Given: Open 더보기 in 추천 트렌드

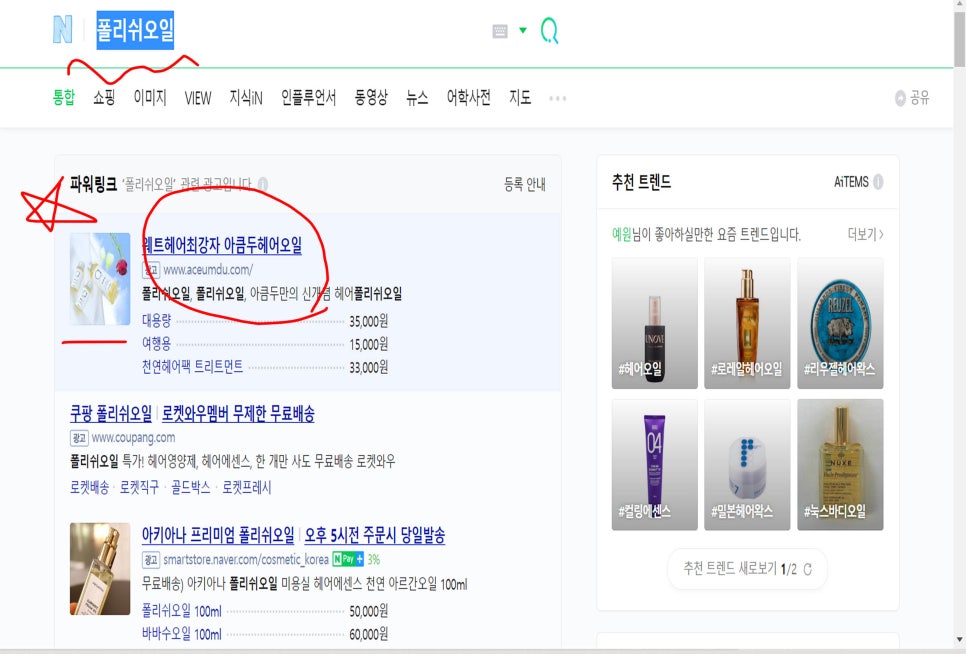Looking at the screenshot, I should [x=866, y=234].
